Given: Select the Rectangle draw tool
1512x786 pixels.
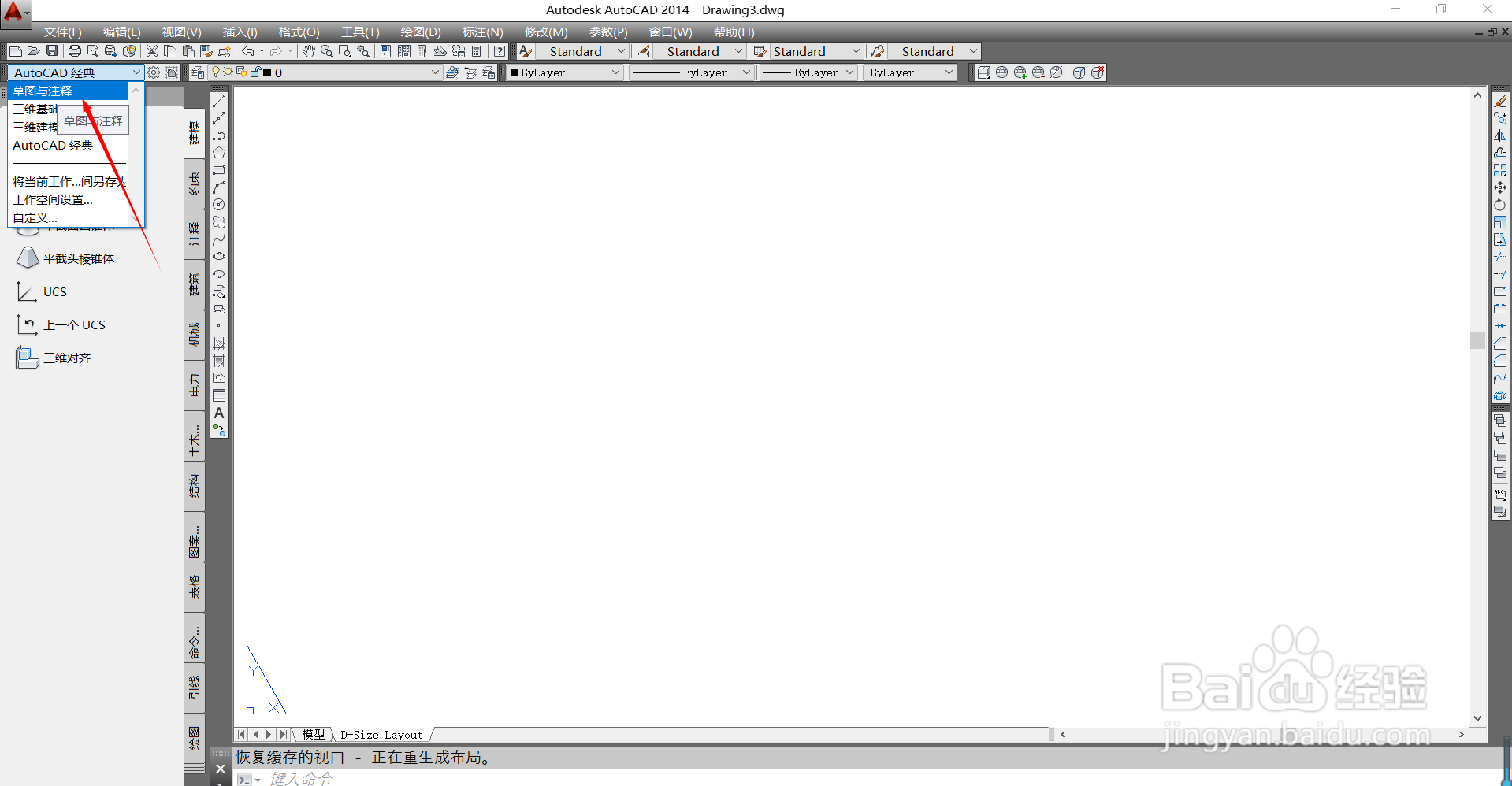Looking at the screenshot, I should pyautogui.click(x=219, y=170).
